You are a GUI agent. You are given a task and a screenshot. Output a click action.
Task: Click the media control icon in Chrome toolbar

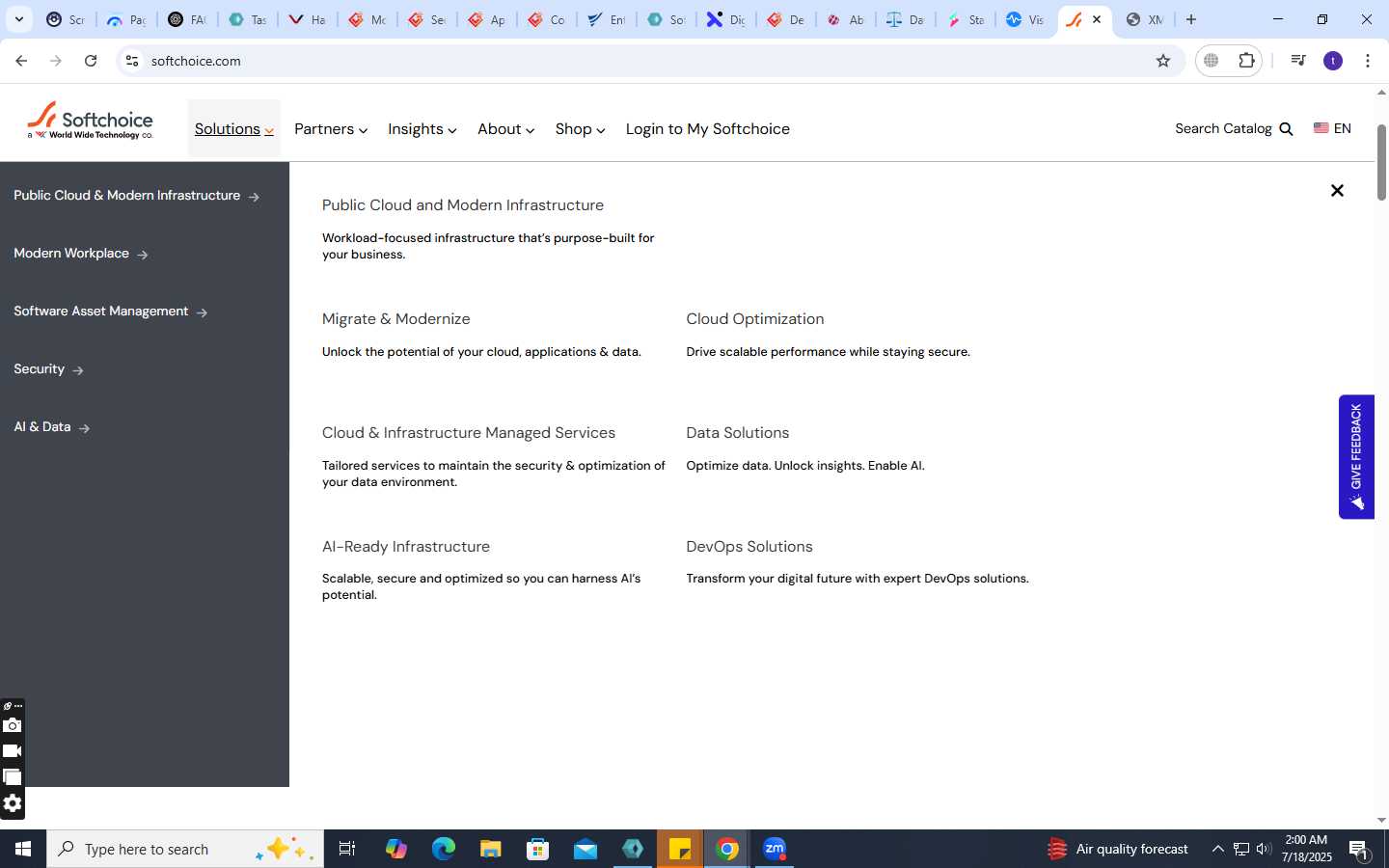click(x=1298, y=61)
